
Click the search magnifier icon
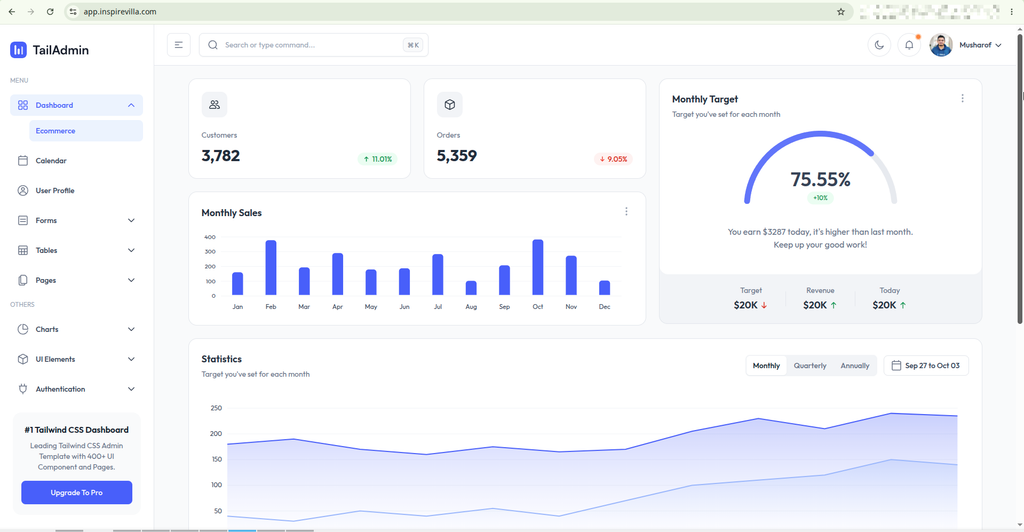213,45
